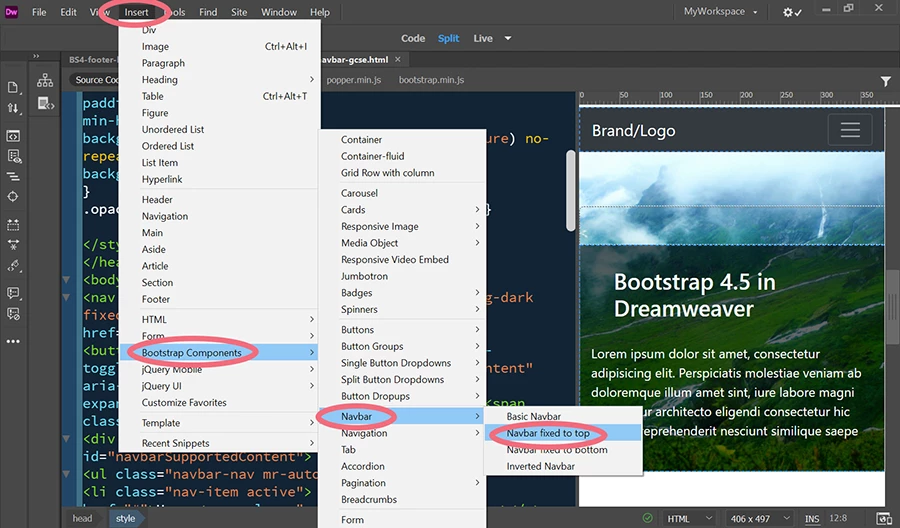Open the HTML language dropdown in the status bar
Image resolution: width=900 pixels, height=528 pixels.
[x=689, y=518]
